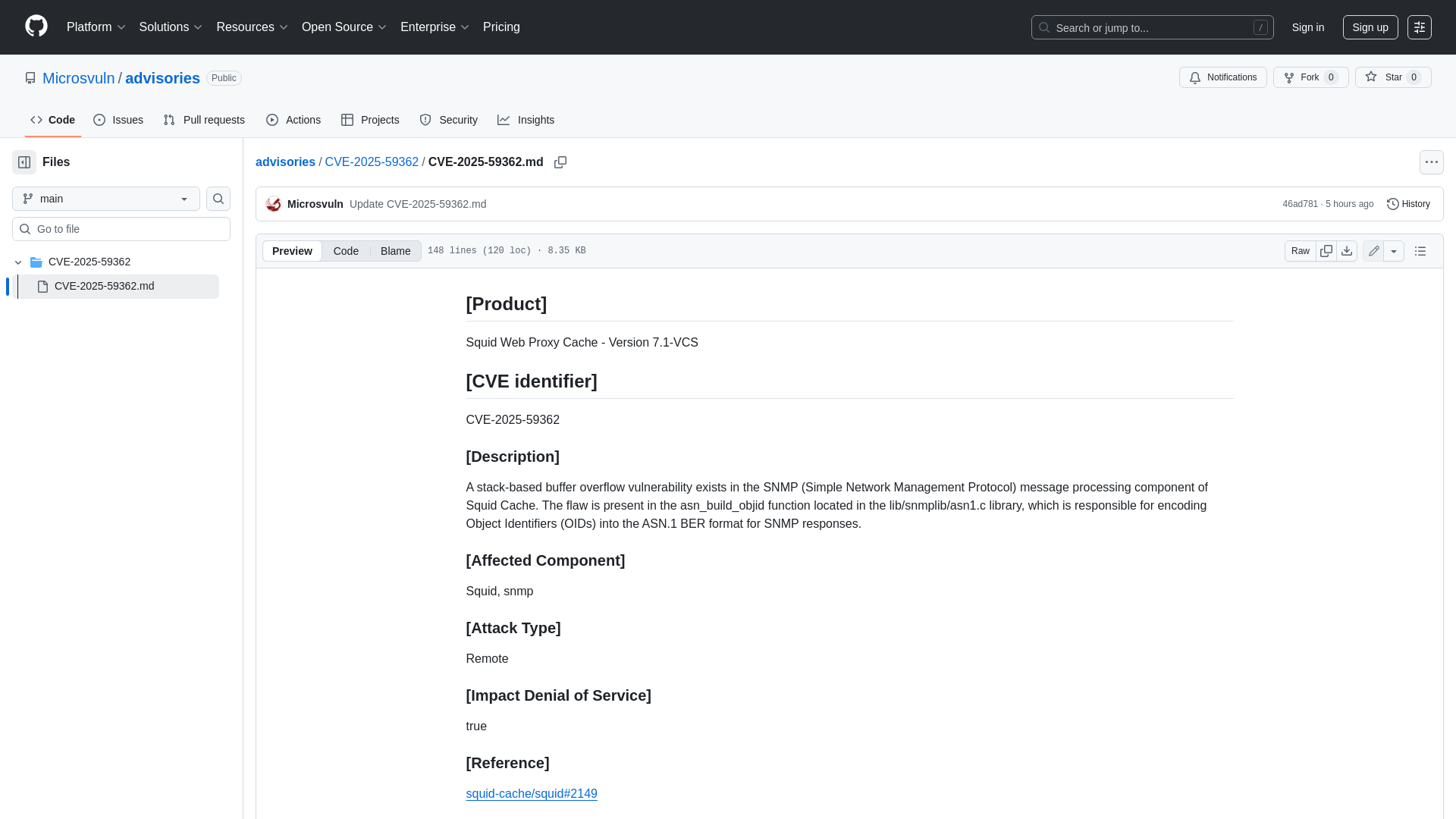Switch to the Actions tab

tap(293, 120)
